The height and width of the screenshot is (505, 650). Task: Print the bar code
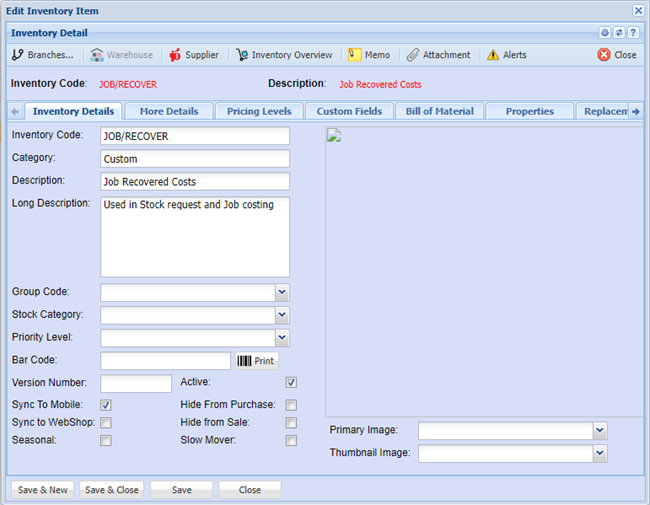pos(257,361)
